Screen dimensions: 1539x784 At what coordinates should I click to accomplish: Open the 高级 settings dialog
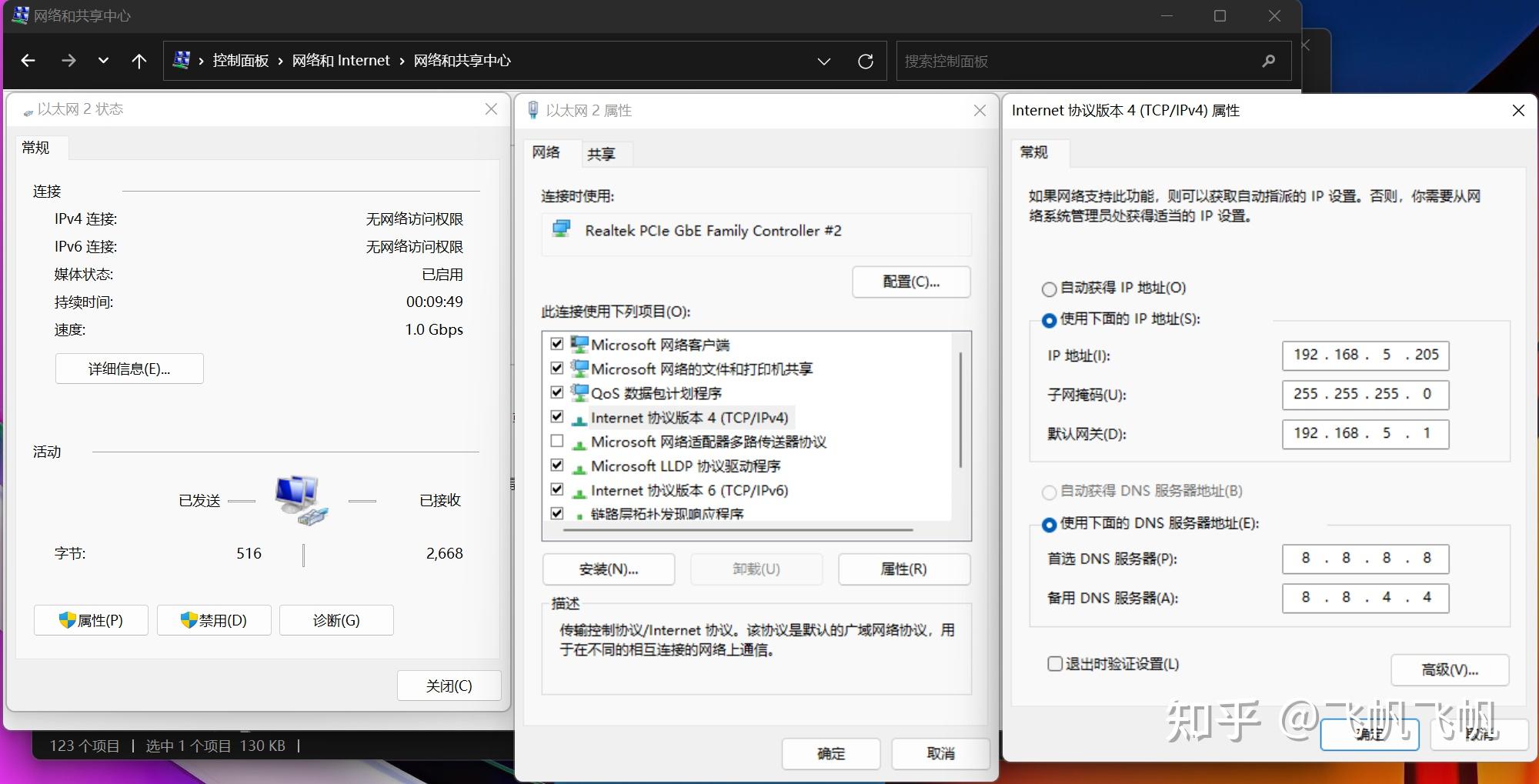1449,670
